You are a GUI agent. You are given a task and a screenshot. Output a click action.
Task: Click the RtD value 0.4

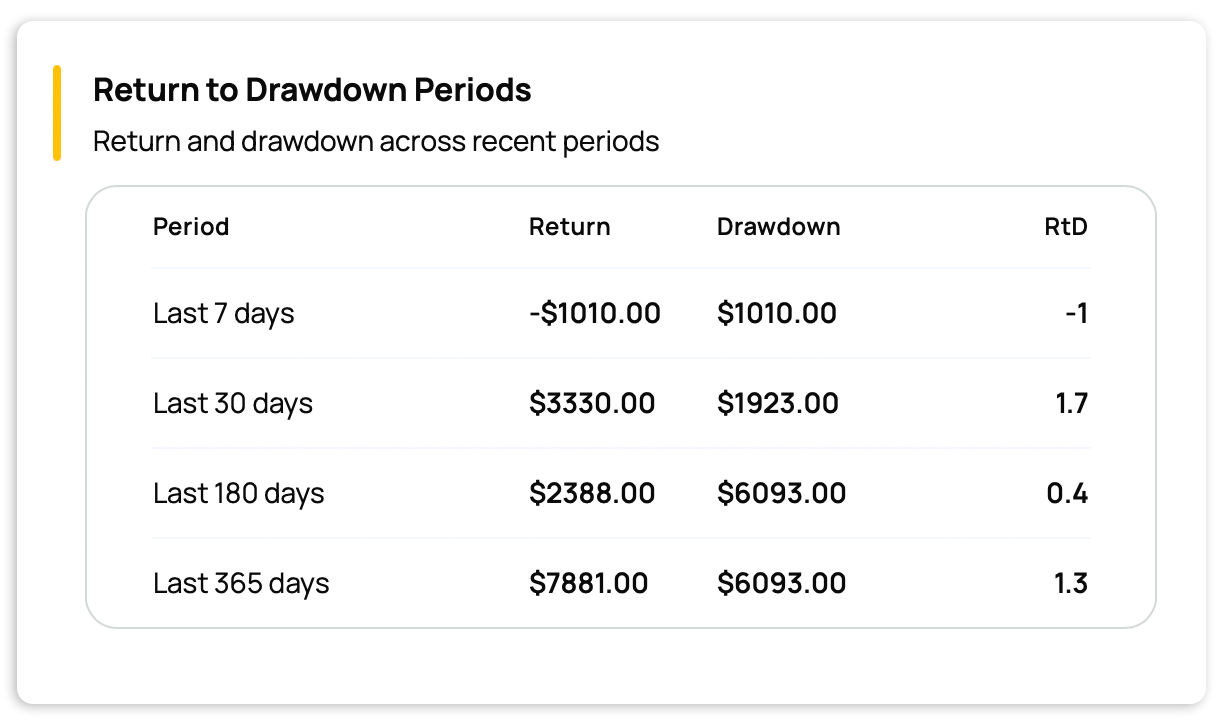(1069, 493)
